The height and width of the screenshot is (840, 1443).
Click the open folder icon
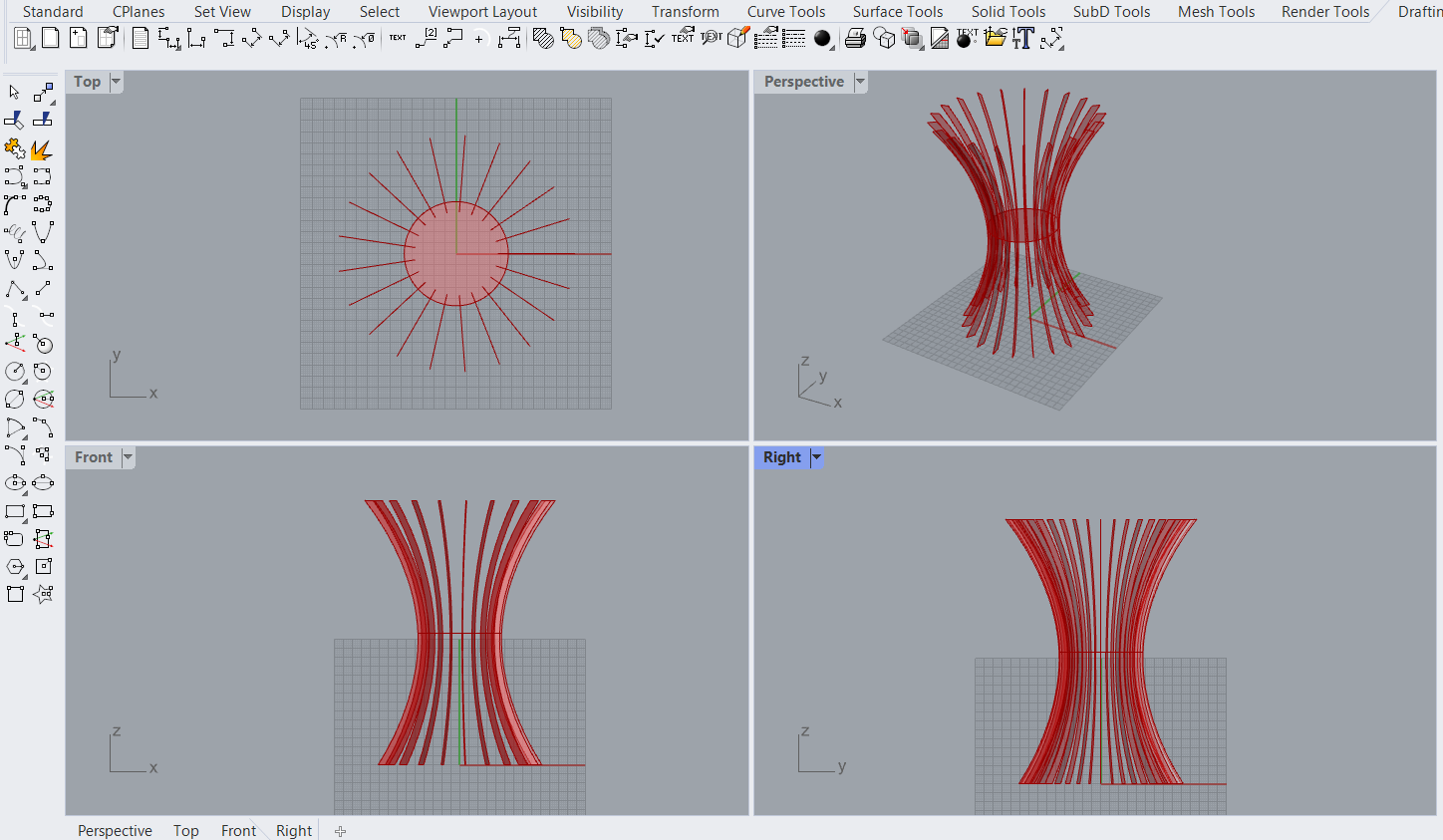pyautogui.click(x=995, y=39)
